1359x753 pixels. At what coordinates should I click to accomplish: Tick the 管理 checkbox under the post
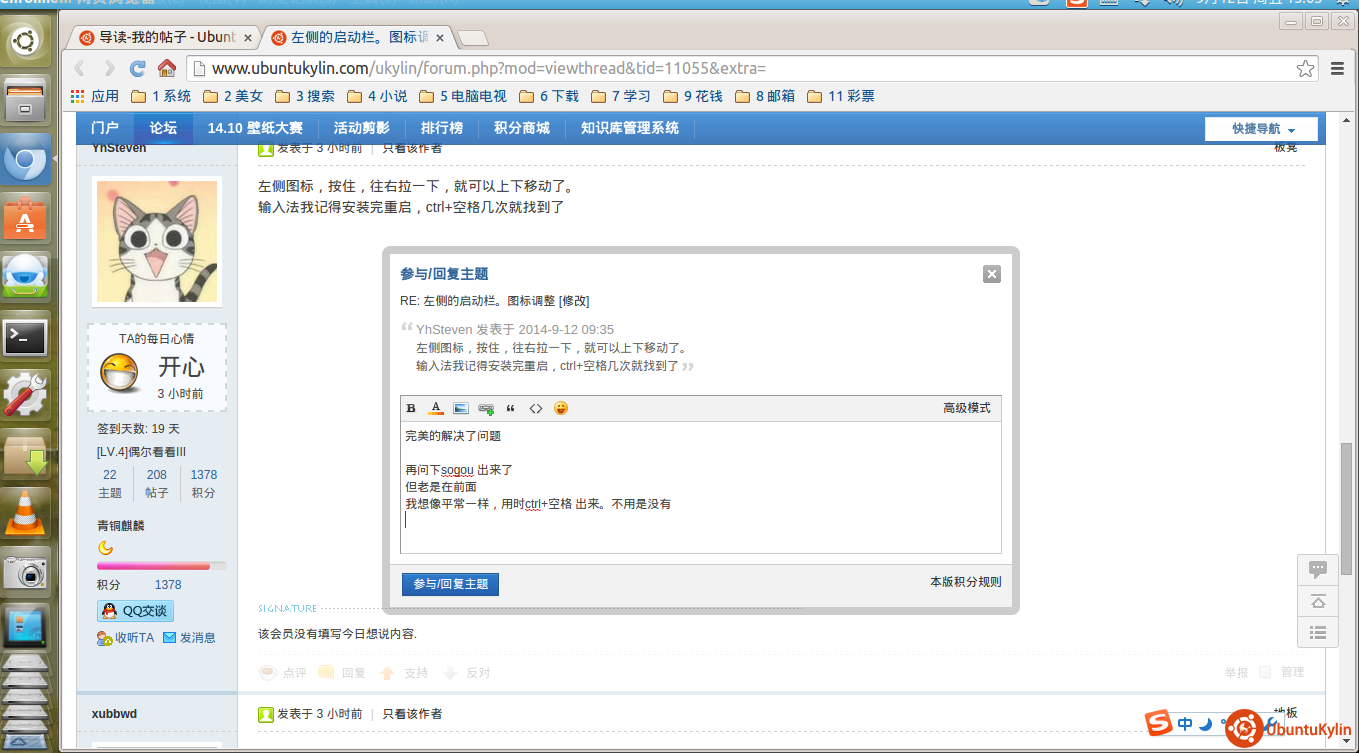(x=1265, y=673)
